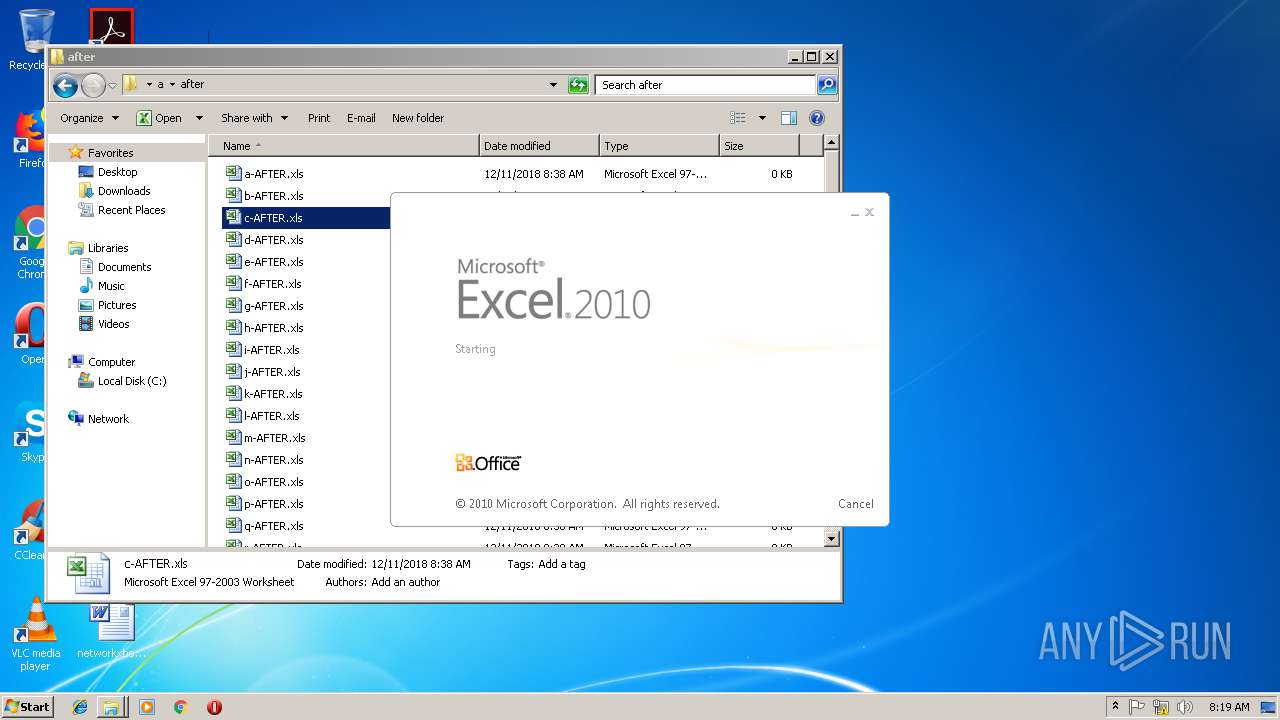
Task: Click the Forward navigation arrow in Explorer
Action: coord(93,85)
